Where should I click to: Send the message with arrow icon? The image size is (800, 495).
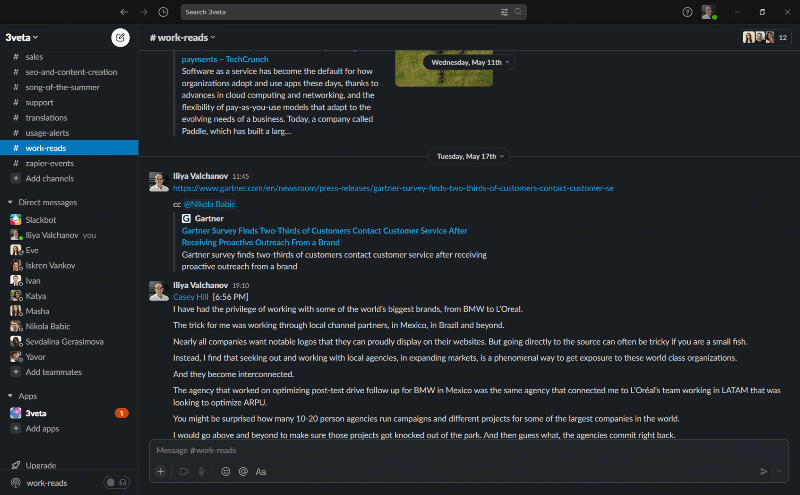pos(764,472)
